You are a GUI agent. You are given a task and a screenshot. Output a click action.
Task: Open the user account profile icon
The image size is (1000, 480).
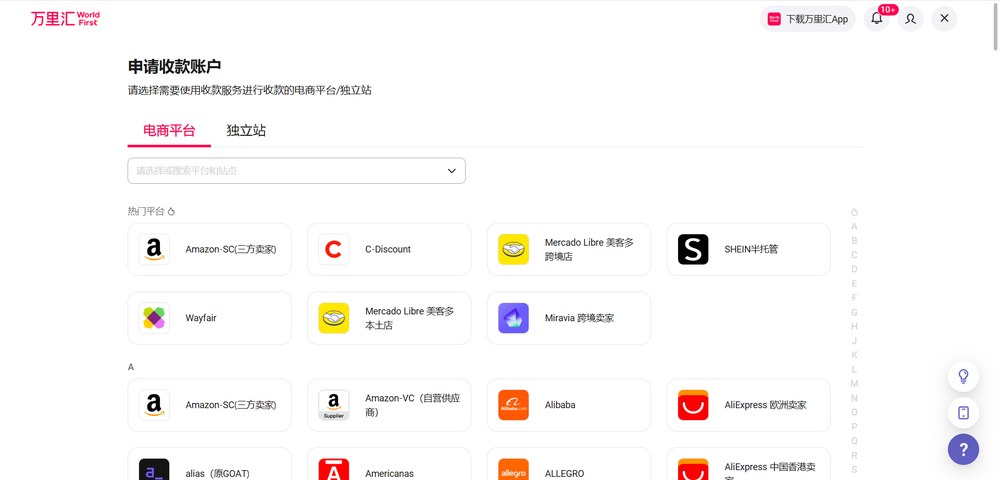(x=911, y=18)
